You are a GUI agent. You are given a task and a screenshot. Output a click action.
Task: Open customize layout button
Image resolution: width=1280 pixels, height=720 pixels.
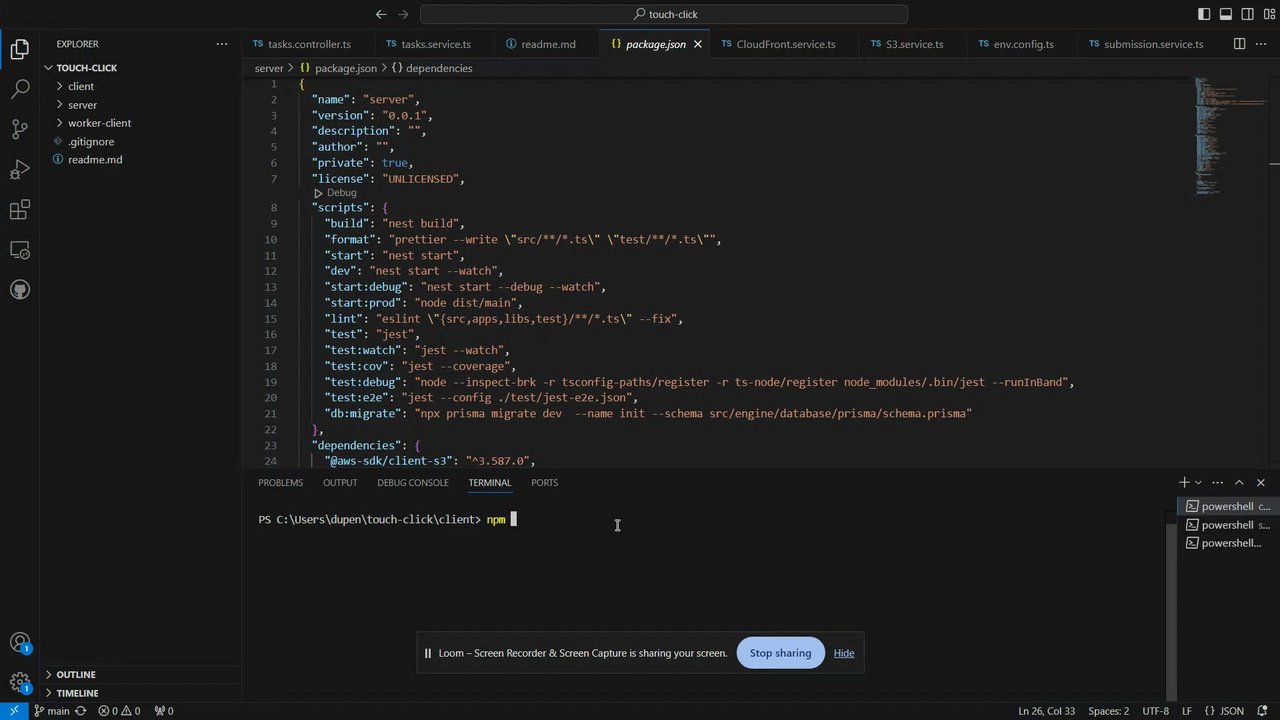pos(1270,14)
